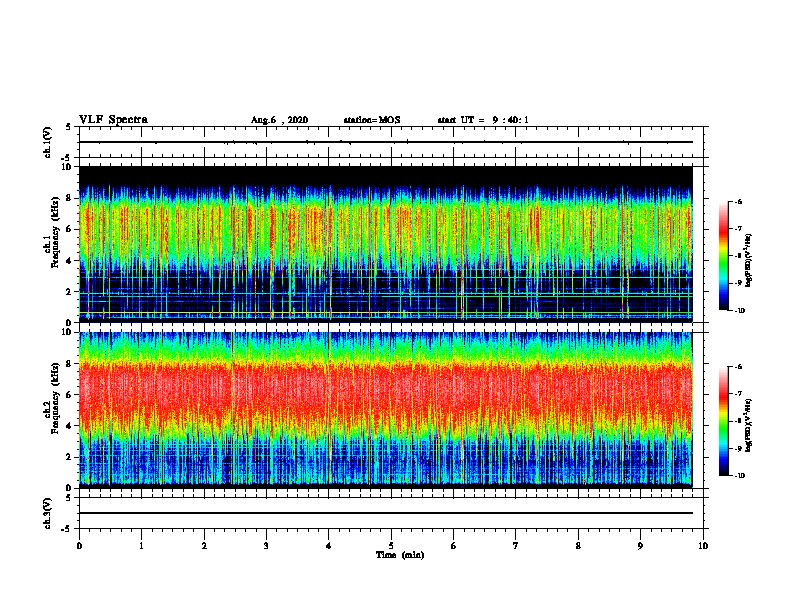Click the ch.3 voltage waveform trace panel
Viewport: 792px width, 612px height.
391,513
